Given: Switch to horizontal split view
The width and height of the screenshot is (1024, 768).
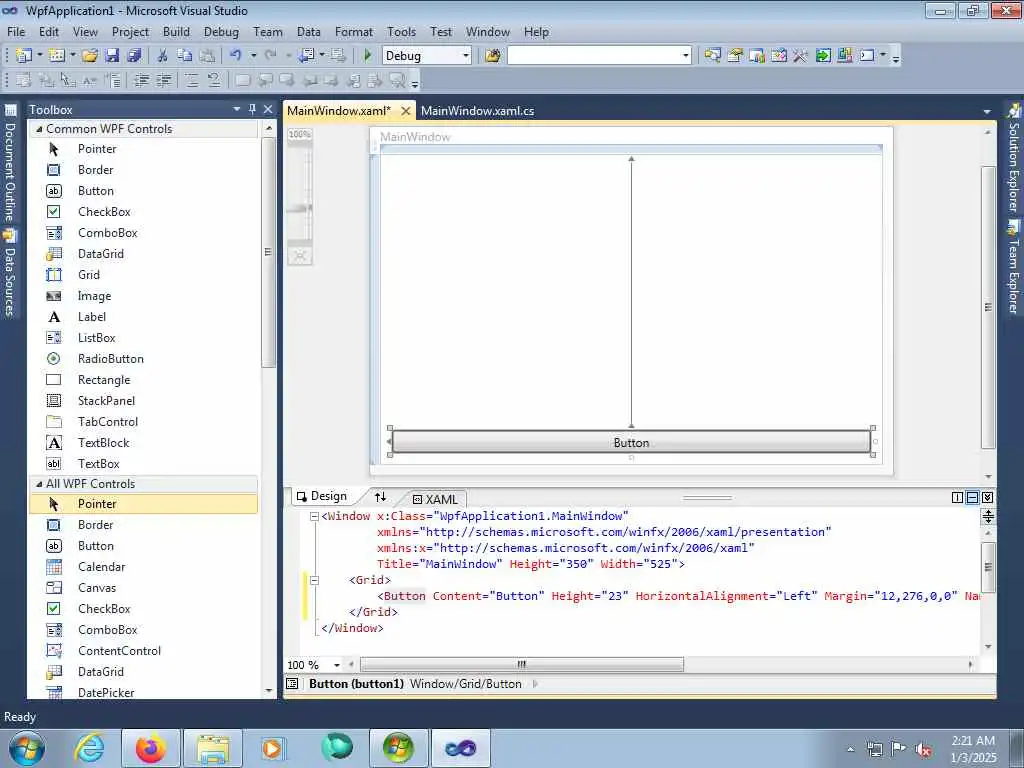Looking at the screenshot, I should click(x=972, y=498).
